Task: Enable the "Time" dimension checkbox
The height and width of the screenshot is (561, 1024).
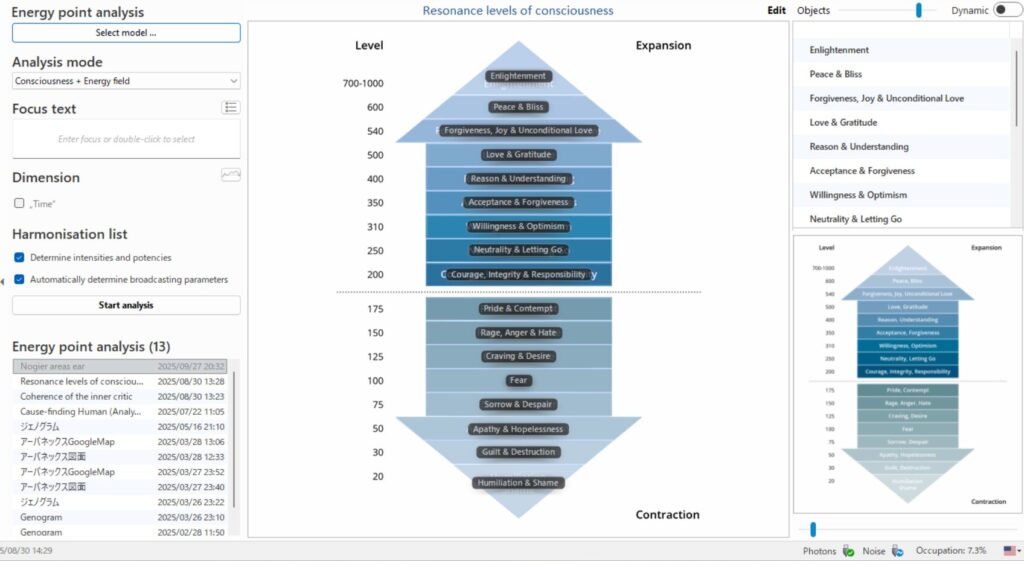Action: pyautogui.click(x=19, y=203)
